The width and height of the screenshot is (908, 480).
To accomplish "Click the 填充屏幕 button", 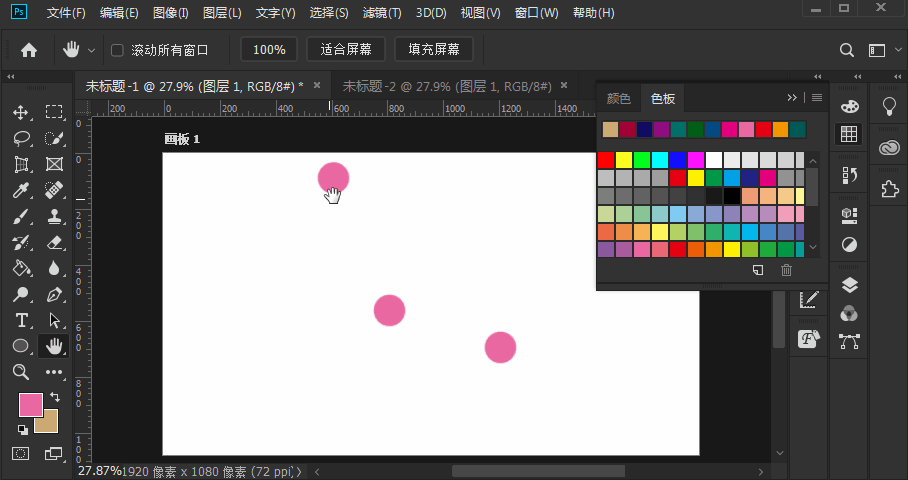I will tap(434, 50).
